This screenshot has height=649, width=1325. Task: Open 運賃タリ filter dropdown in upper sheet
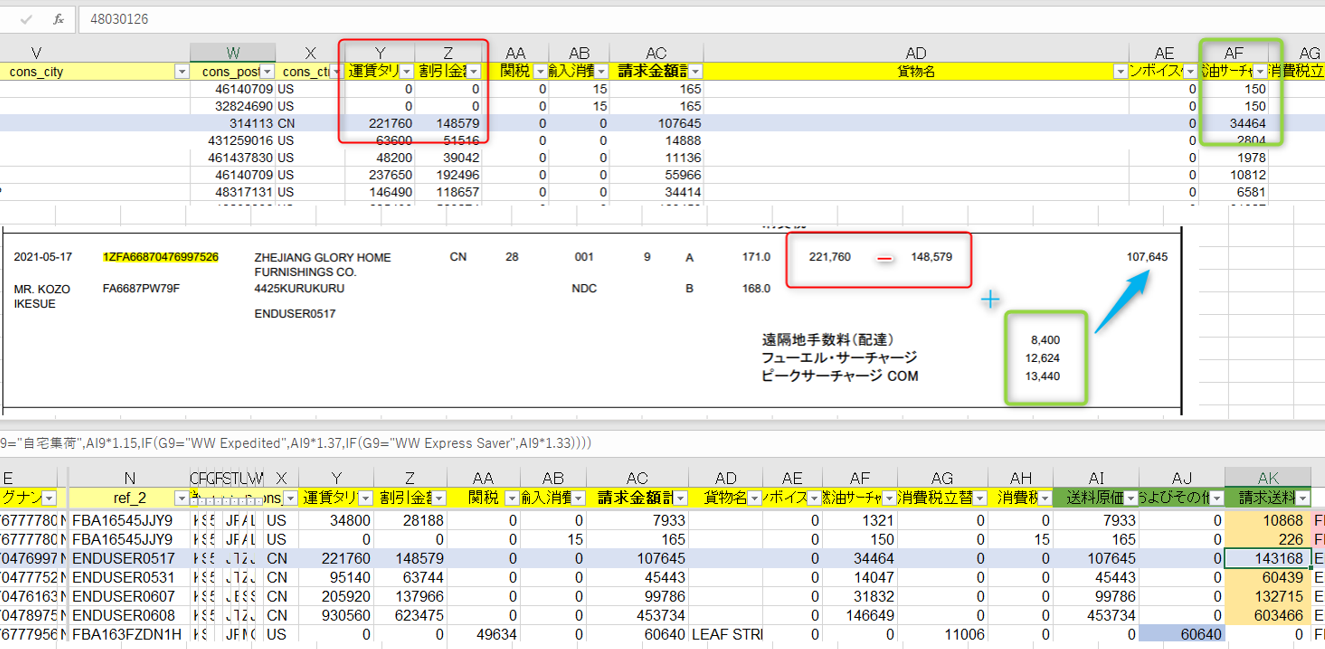(x=407, y=72)
